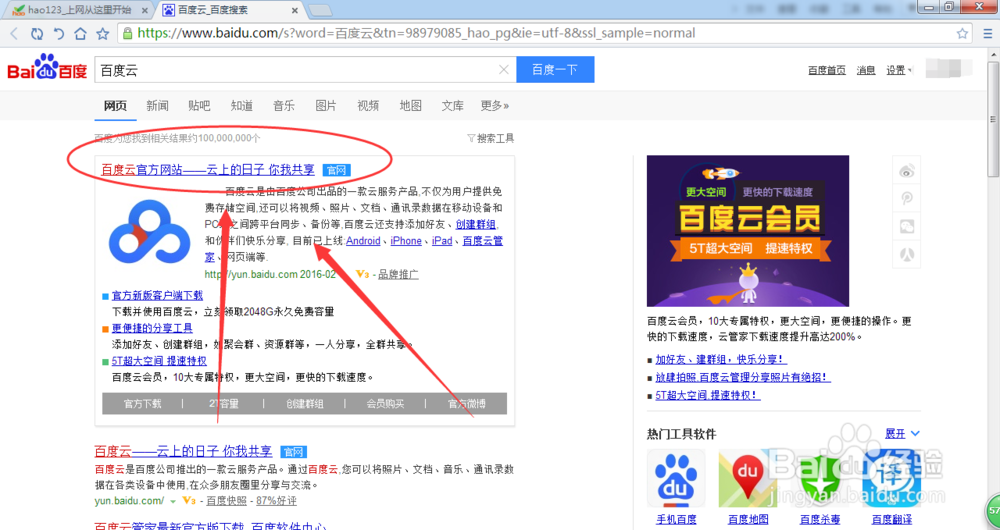Select the 音乐 search category
The width and height of the screenshot is (1000, 530).
(x=284, y=106)
